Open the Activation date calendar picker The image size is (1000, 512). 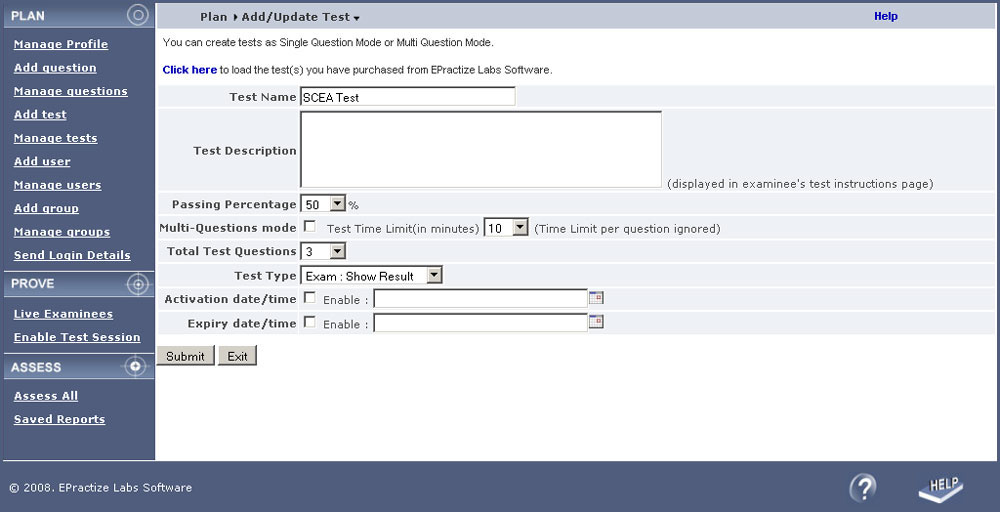pyautogui.click(x=596, y=298)
